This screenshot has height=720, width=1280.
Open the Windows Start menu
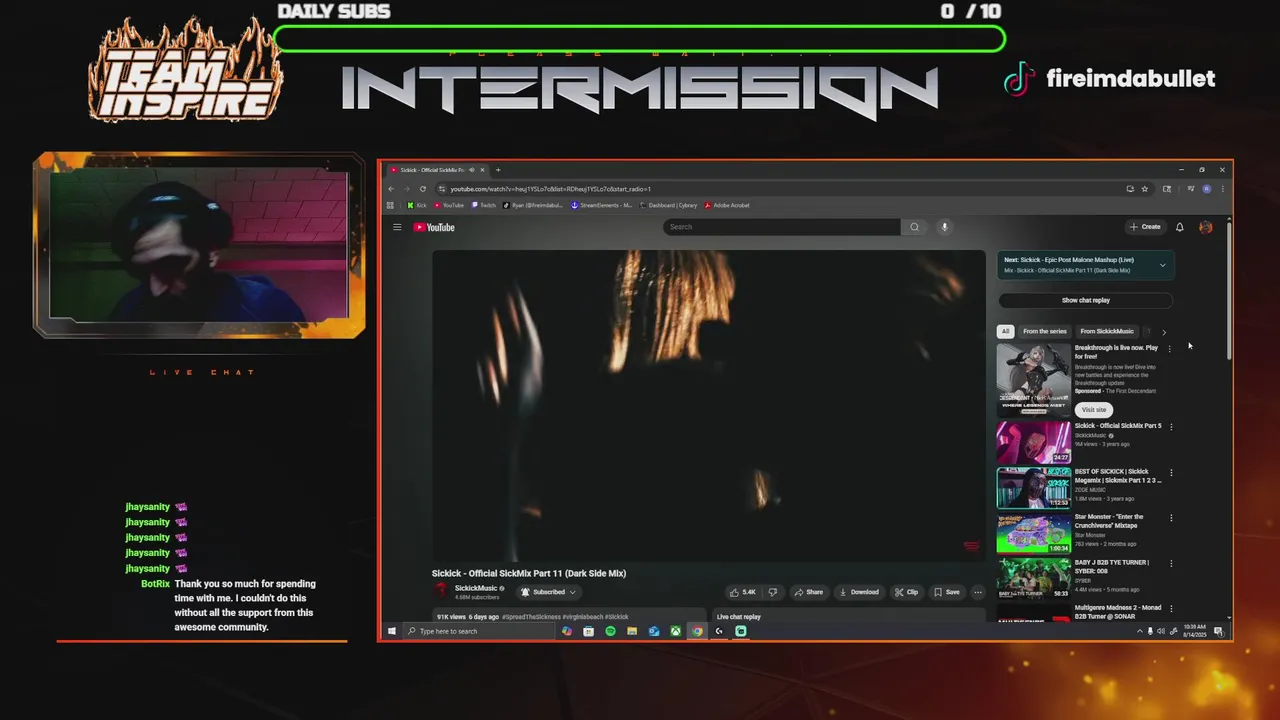392,631
